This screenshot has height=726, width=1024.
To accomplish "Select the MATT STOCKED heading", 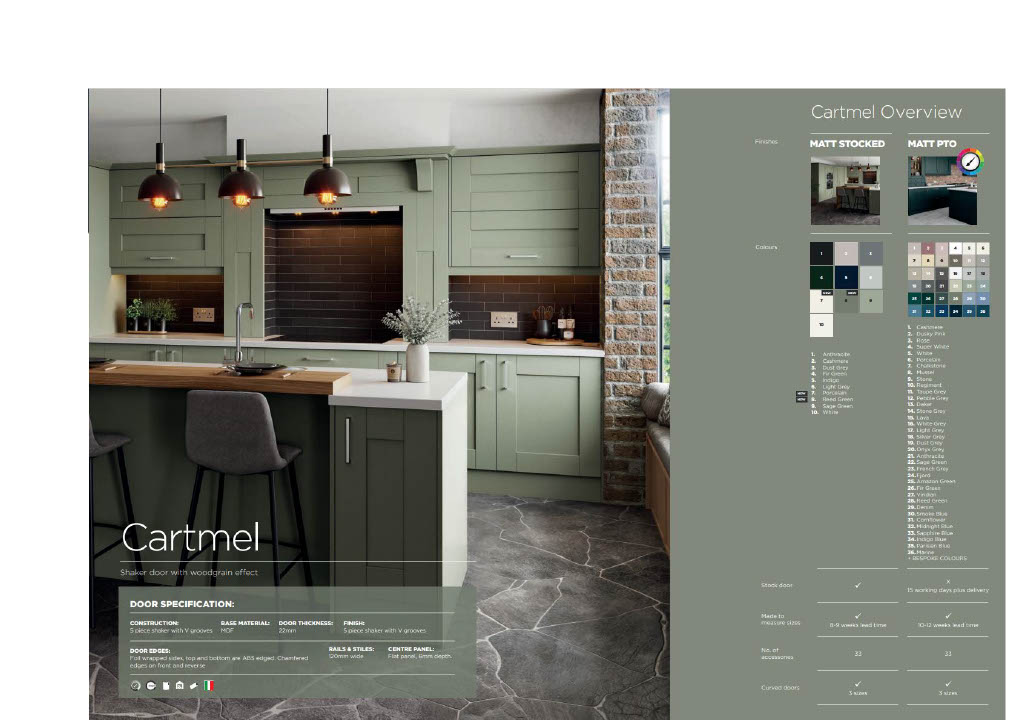I will (x=846, y=144).
